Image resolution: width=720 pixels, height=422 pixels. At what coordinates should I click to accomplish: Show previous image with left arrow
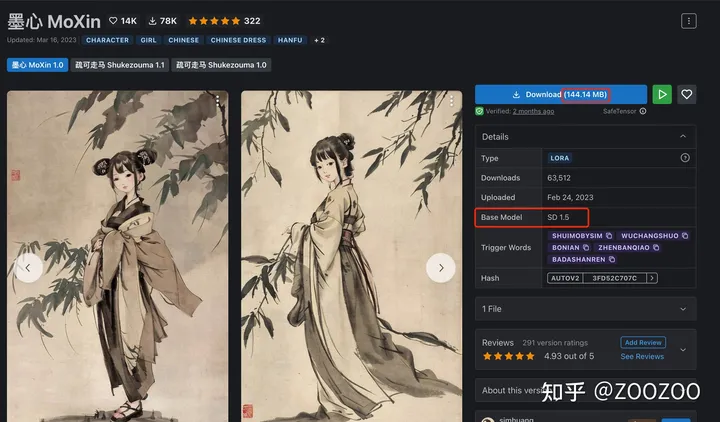click(28, 268)
